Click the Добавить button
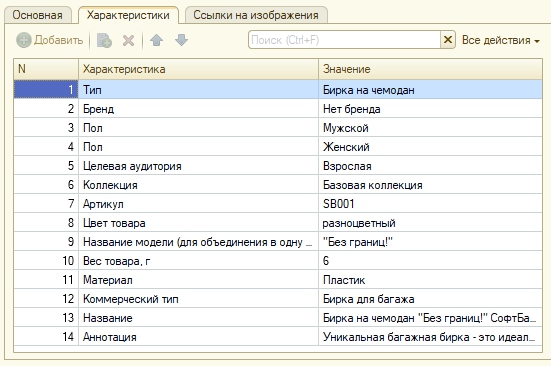 point(50,40)
